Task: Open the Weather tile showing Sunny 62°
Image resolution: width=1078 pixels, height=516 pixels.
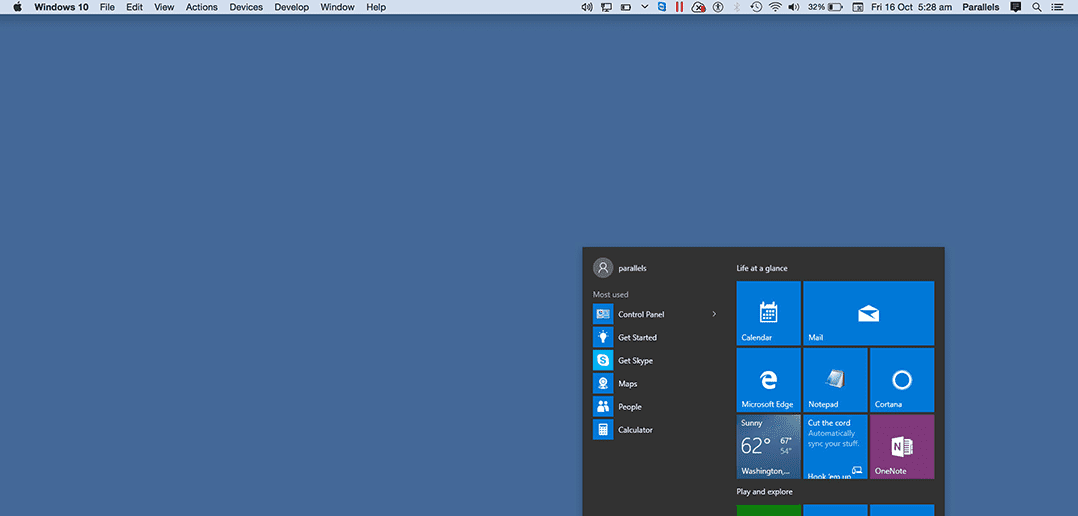Action: pos(769,446)
